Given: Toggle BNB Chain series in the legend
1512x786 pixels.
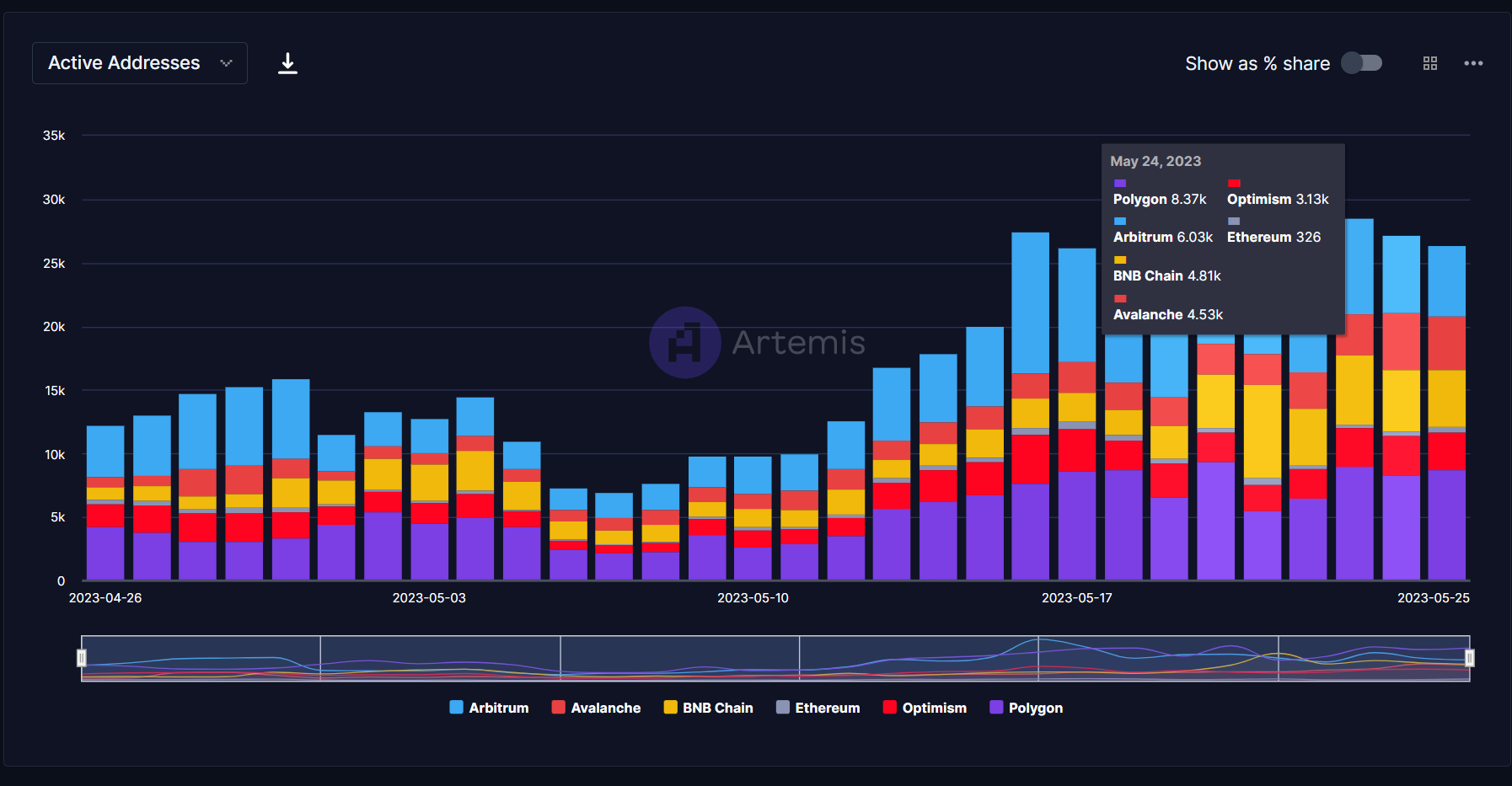Looking at the screenshot, I should point(709,708).
